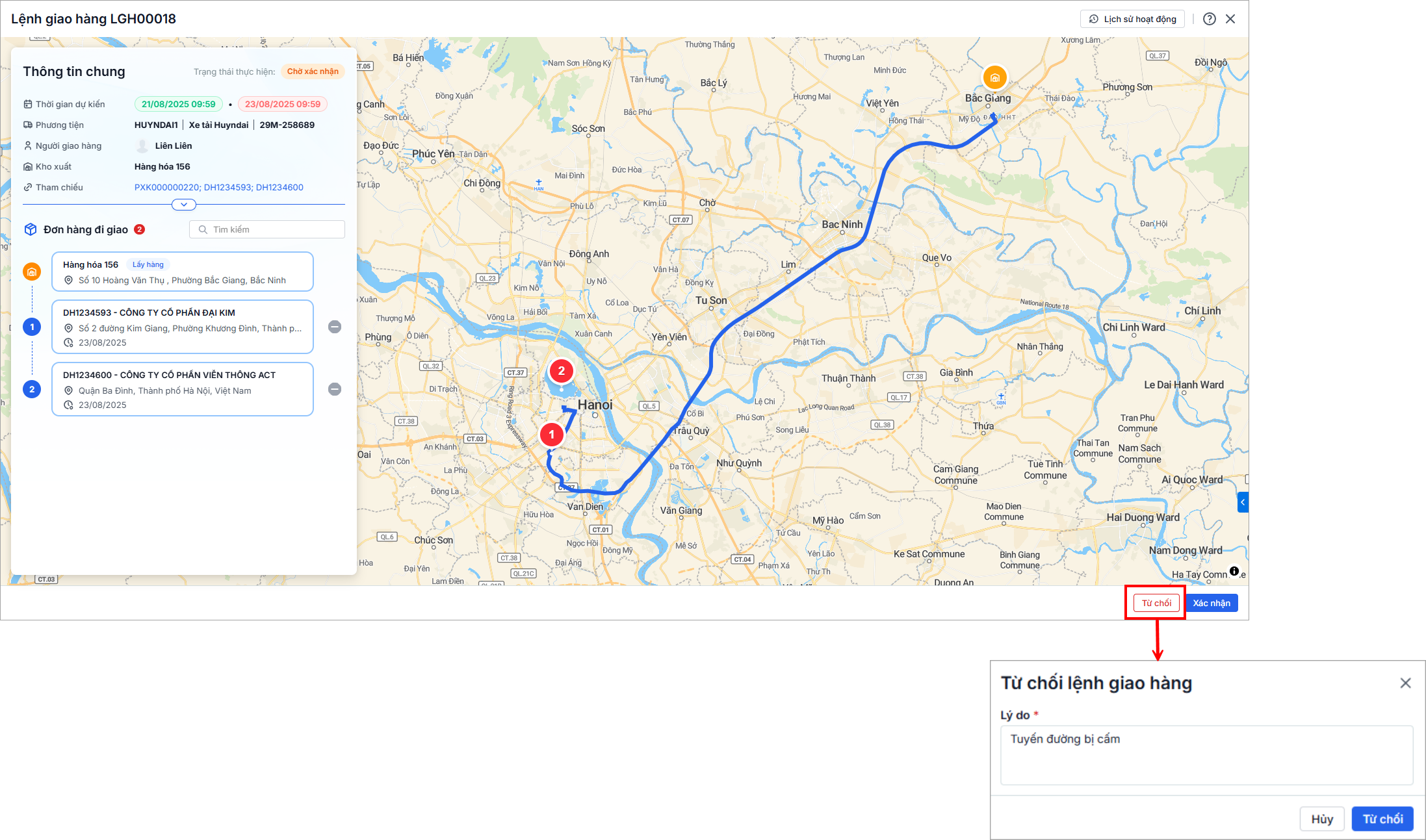
Task: Close the rejection dialog
Action: tap(1405, 683)
